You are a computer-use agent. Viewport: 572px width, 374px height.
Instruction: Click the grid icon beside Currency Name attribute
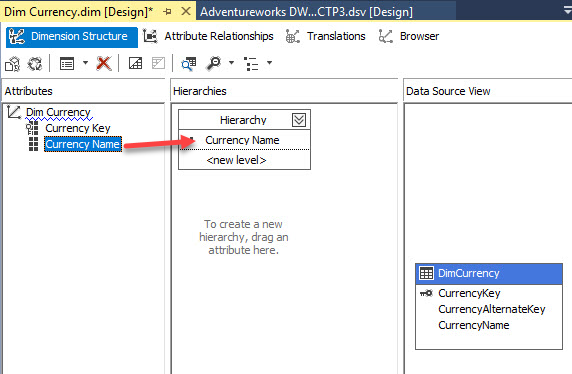[x=33, y=144]
